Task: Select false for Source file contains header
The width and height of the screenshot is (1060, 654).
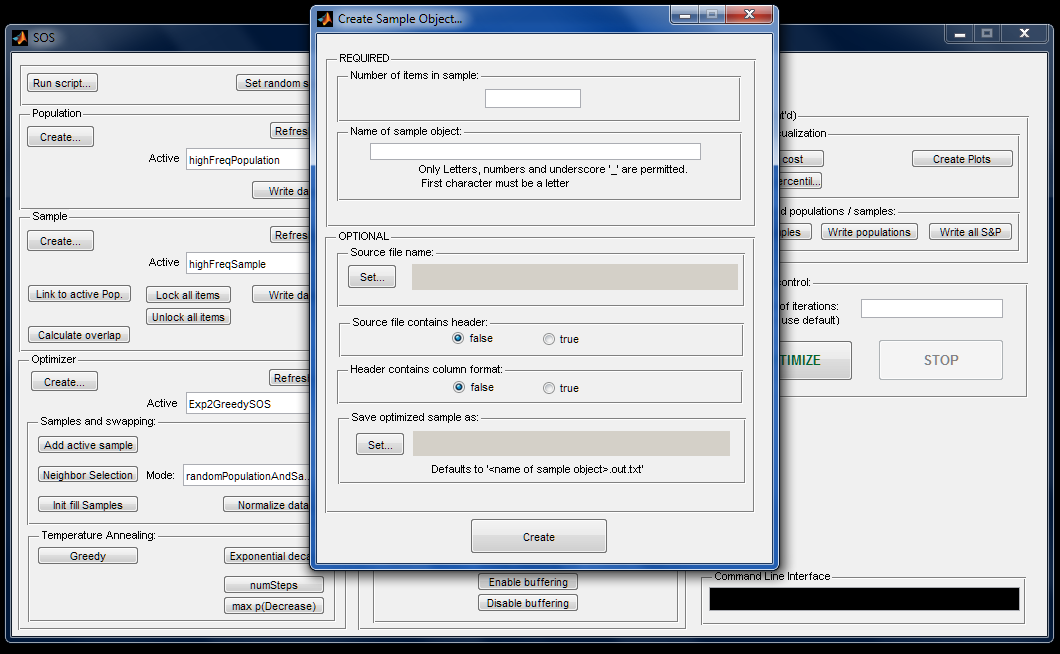Action: coord(458,338)
